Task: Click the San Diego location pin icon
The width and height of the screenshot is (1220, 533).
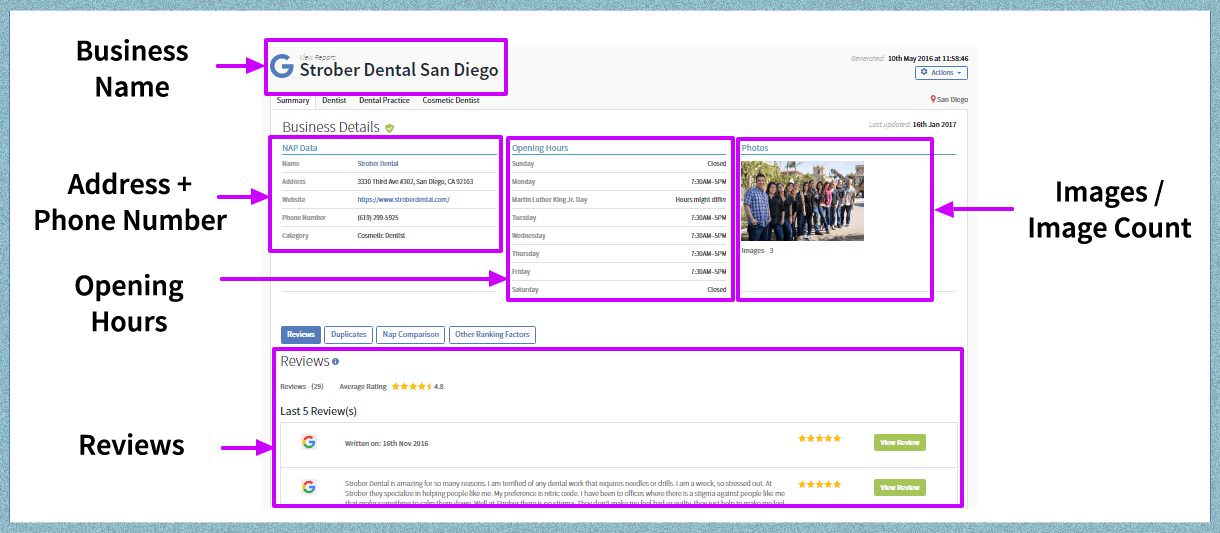Action: [x=933, y=99]
